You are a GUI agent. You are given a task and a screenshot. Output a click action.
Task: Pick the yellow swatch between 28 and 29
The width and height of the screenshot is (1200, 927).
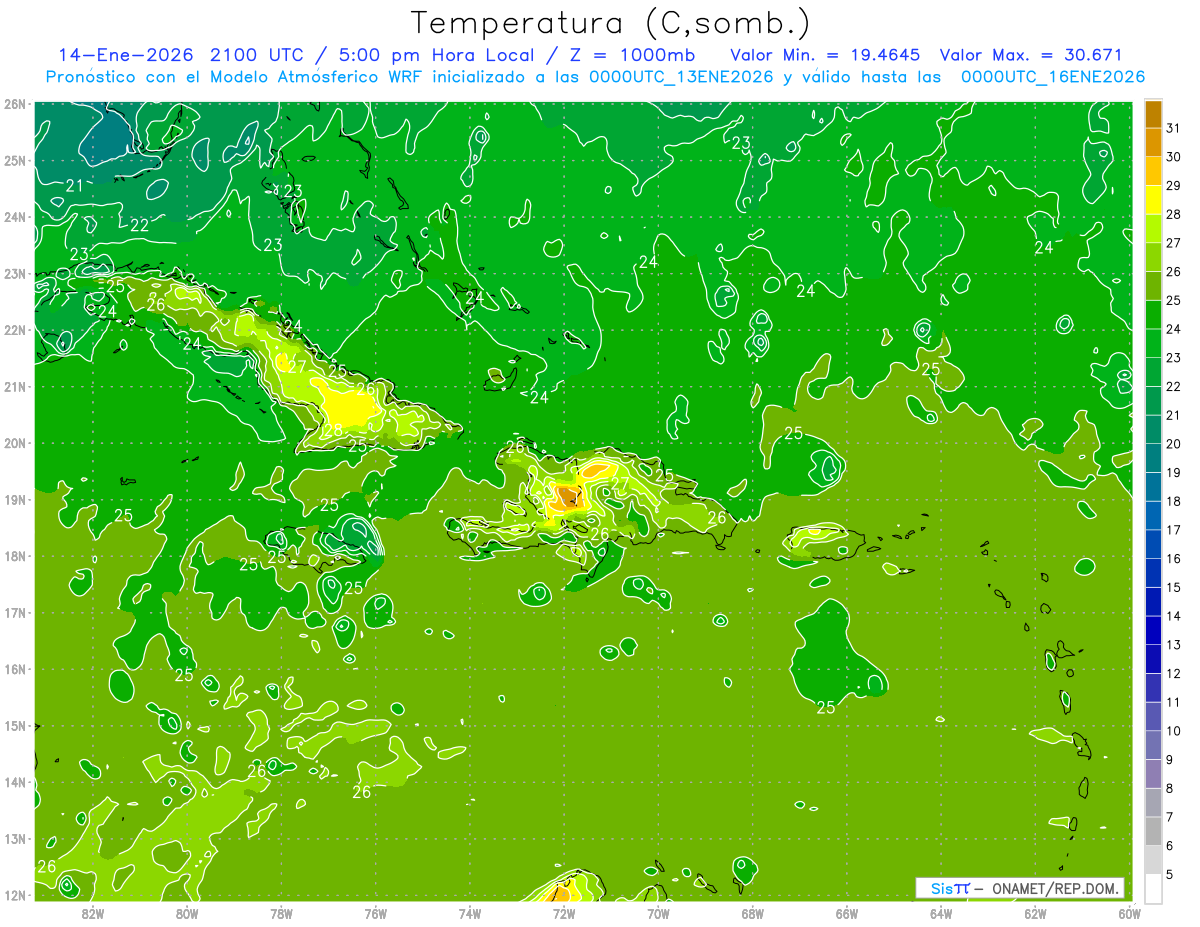click(1153, 200)
